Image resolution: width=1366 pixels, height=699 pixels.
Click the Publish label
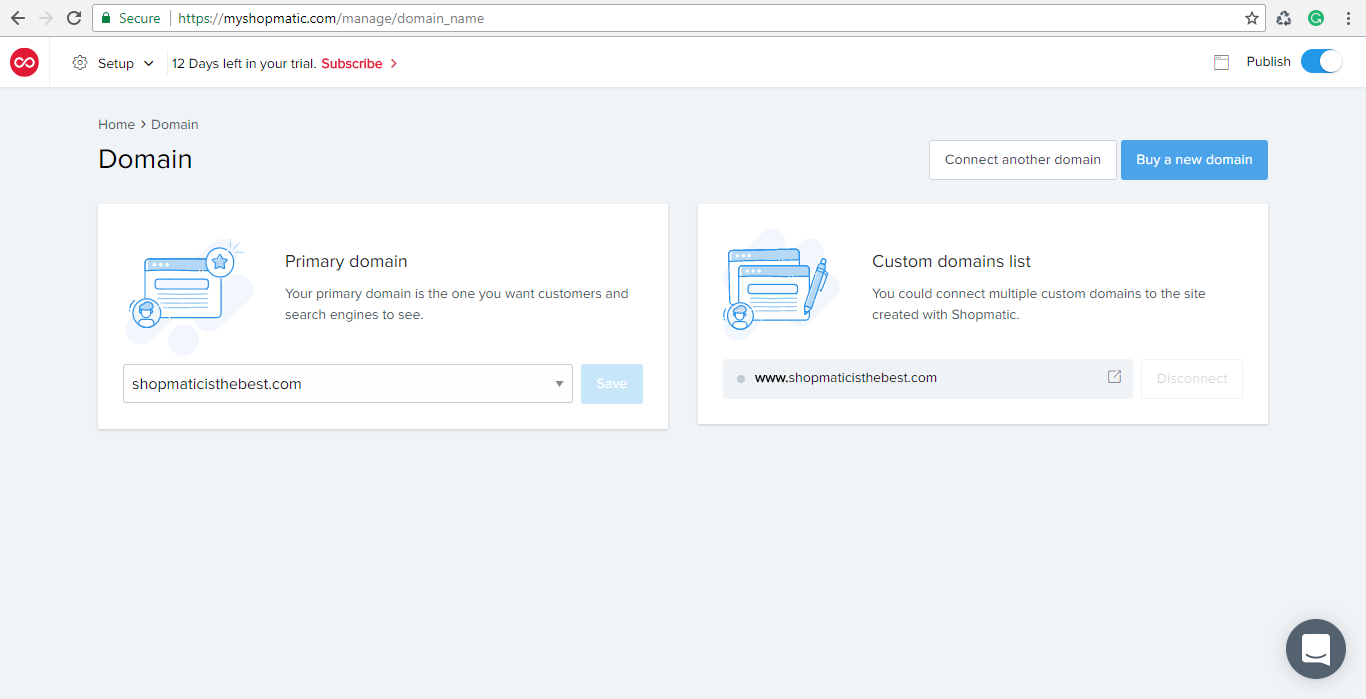tap(1268, 62)
